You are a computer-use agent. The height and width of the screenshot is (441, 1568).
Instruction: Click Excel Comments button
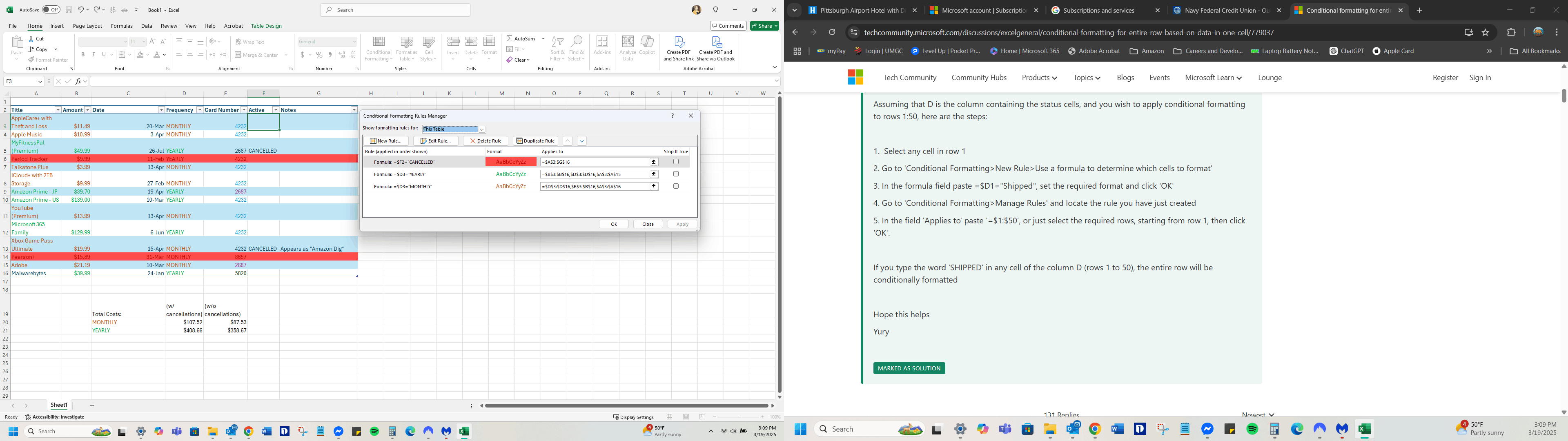pos(728,26)
